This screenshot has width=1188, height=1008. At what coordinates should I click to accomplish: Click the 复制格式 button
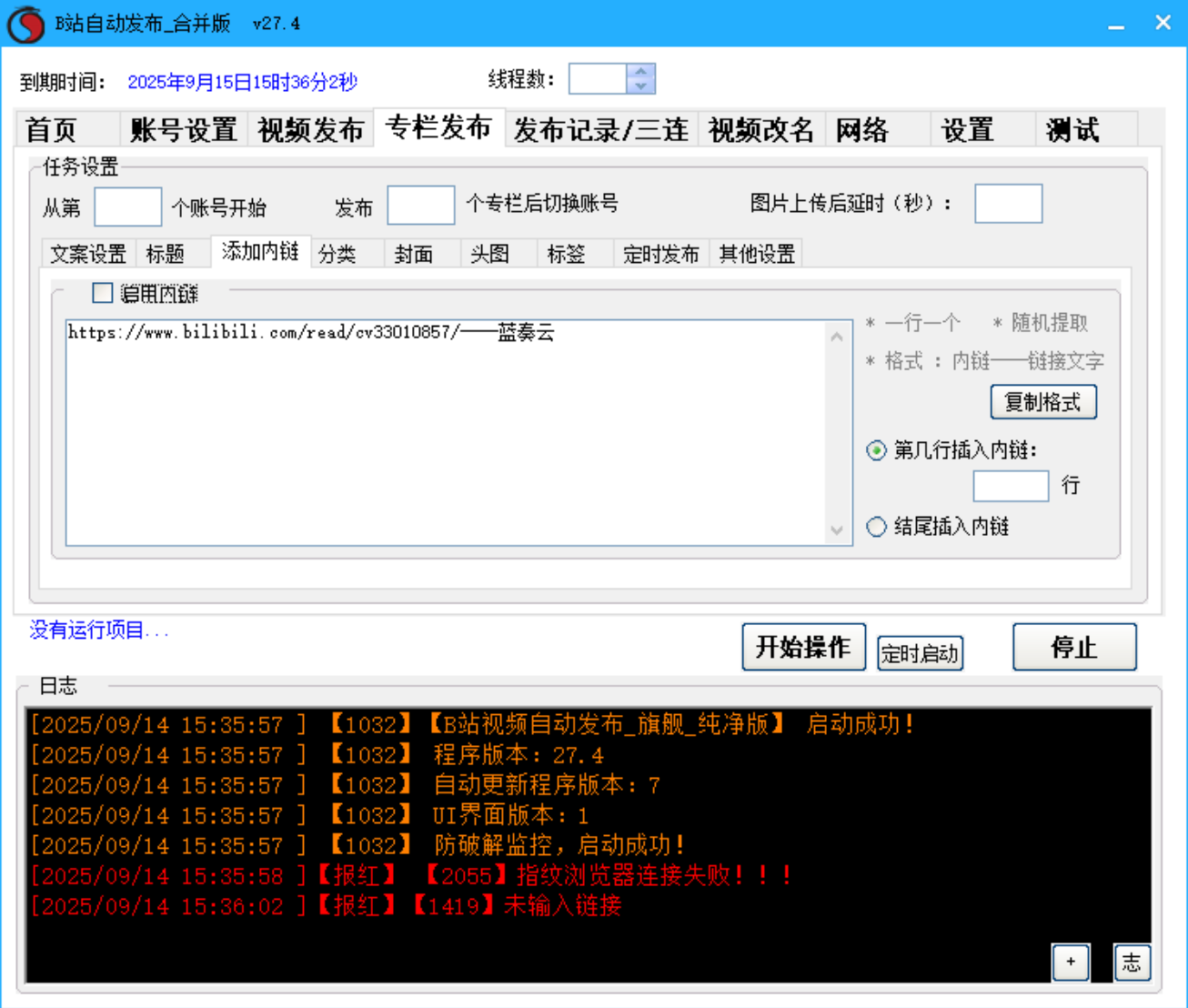pyautogui.click(x=1043, y=401)
